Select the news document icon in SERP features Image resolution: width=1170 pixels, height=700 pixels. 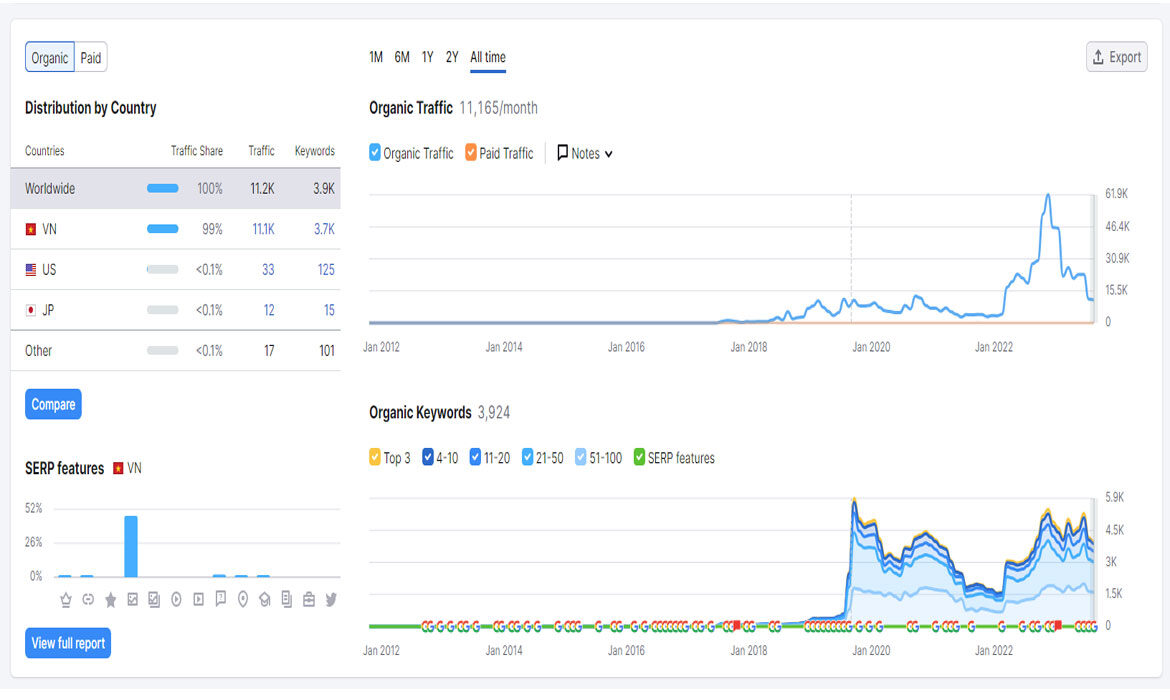[x=287, y=599]
